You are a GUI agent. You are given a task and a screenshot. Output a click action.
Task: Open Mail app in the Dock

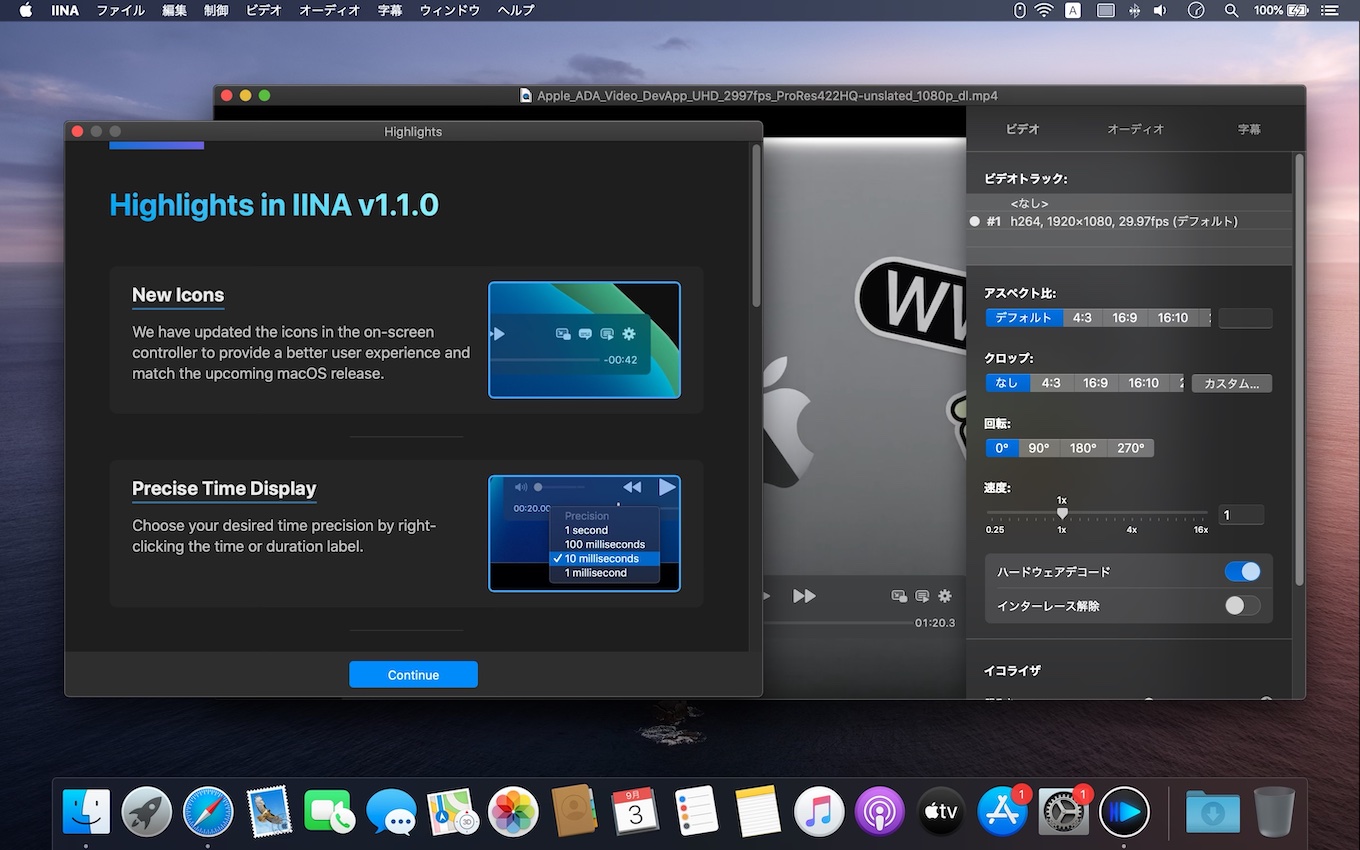click(x=269, y=811)
